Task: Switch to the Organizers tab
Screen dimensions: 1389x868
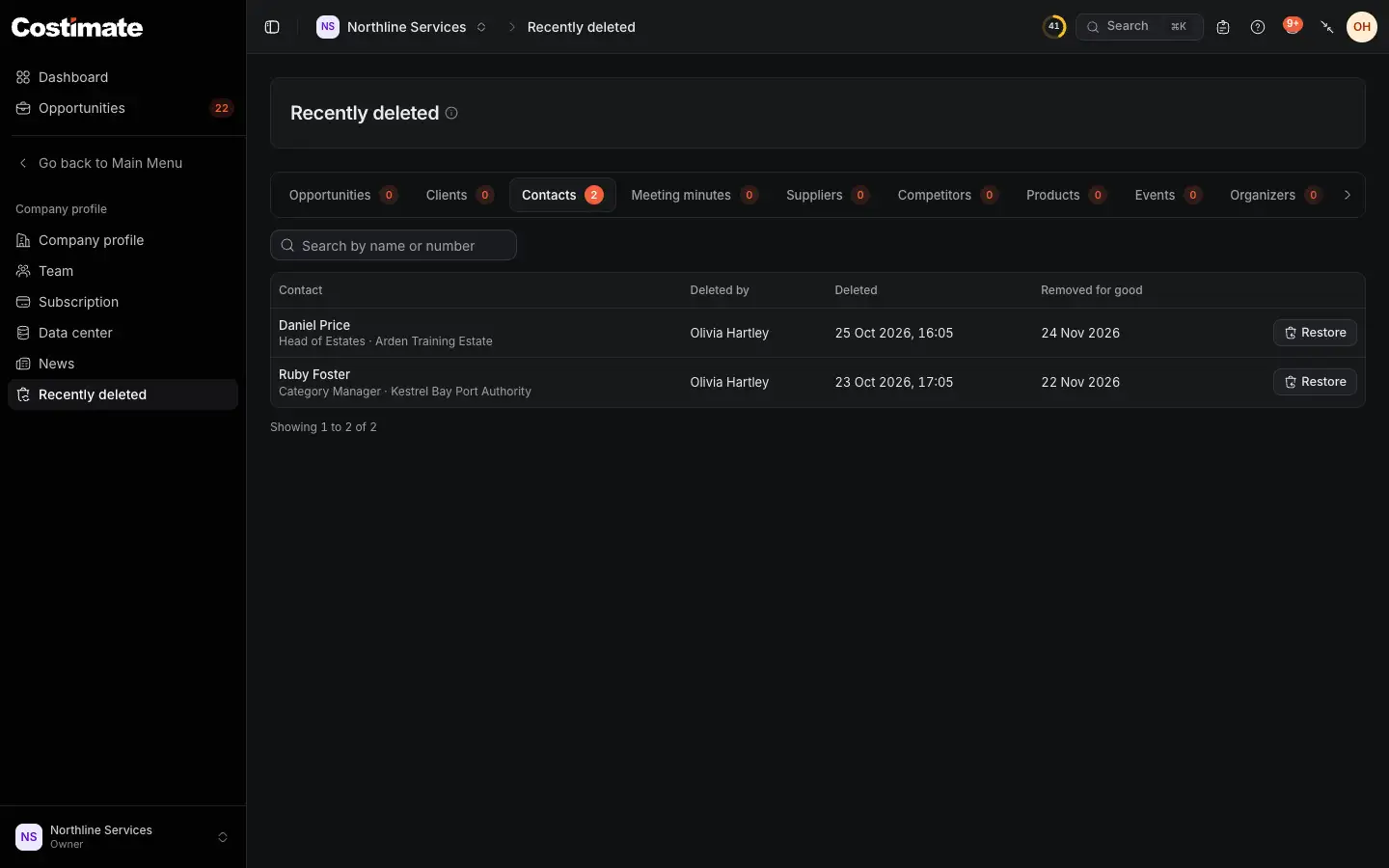Action: [x=1275, y=195]
